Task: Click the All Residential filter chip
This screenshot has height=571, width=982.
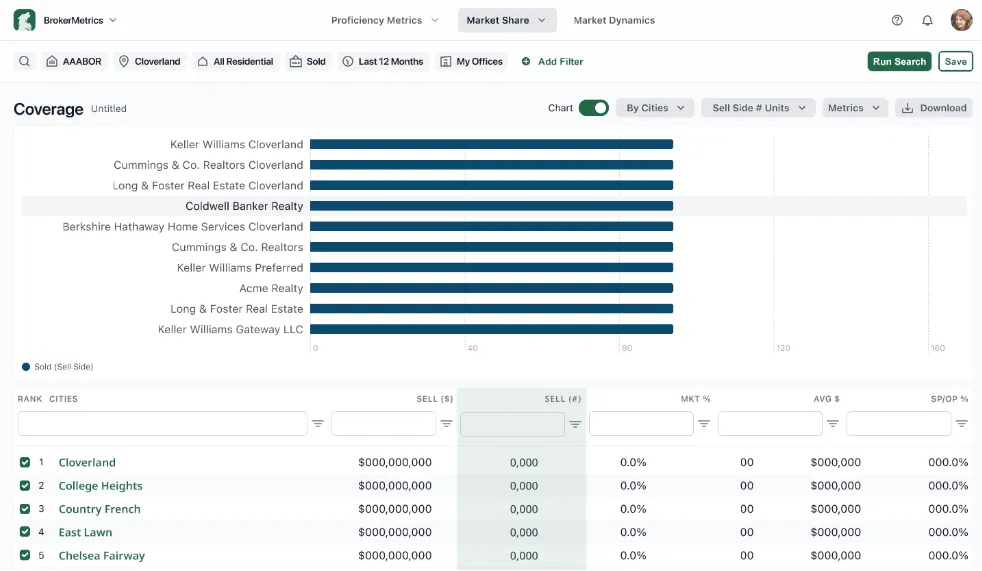Action: pyautogui.click(x=235, y=61)
